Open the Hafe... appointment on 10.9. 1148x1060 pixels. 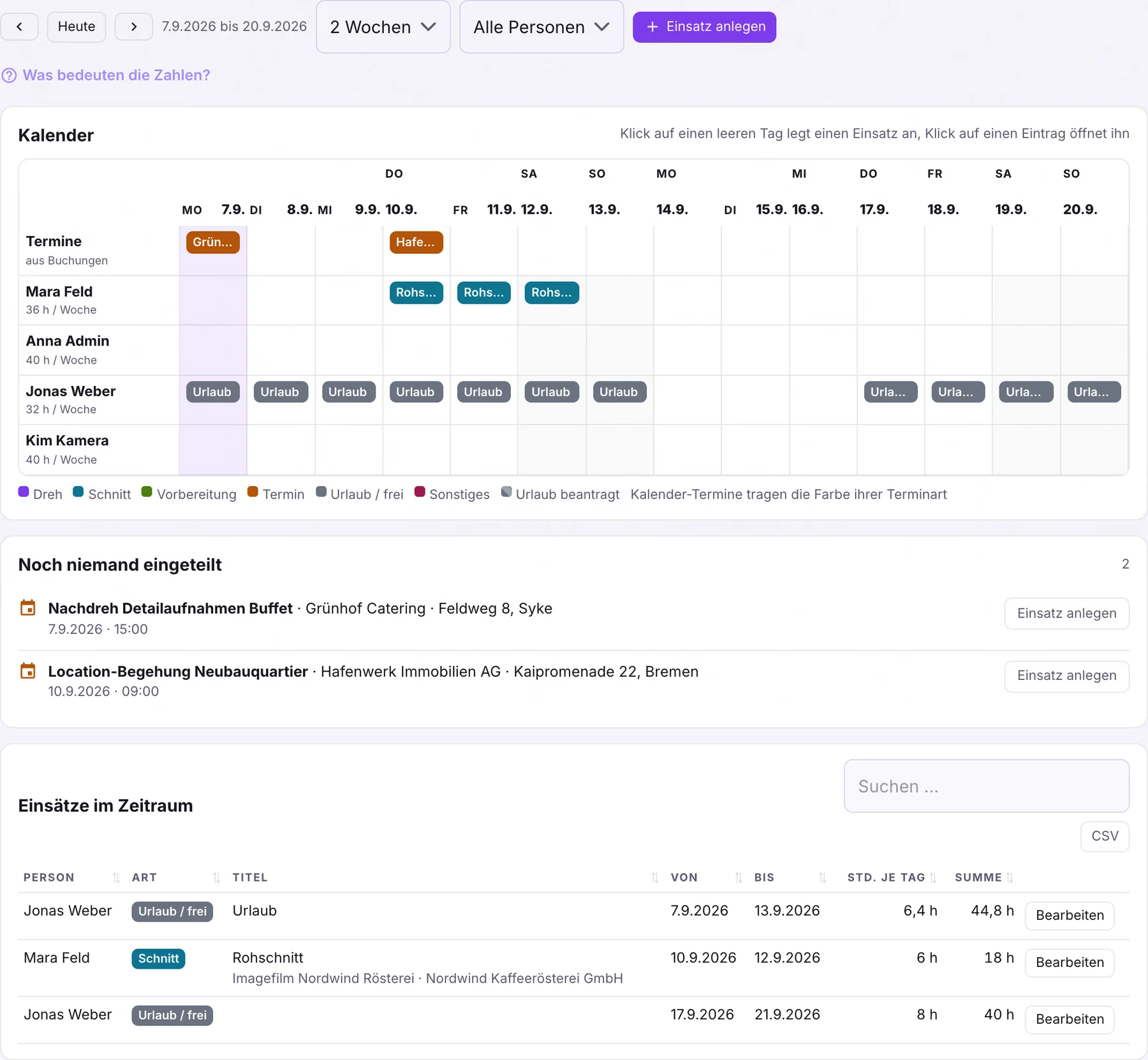coord(416,242)
